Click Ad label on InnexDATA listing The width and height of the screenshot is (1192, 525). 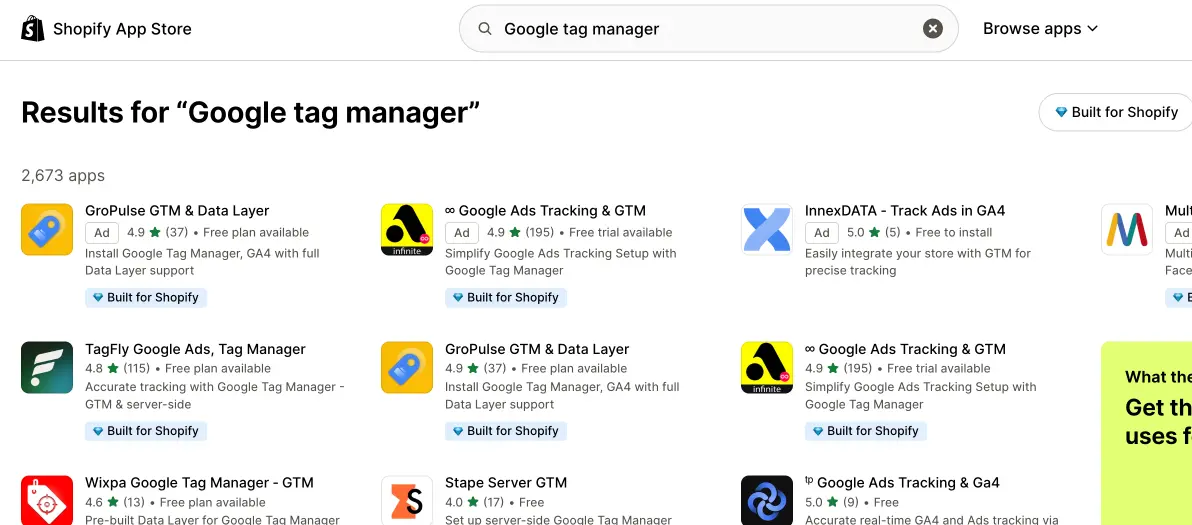(822, 232)
